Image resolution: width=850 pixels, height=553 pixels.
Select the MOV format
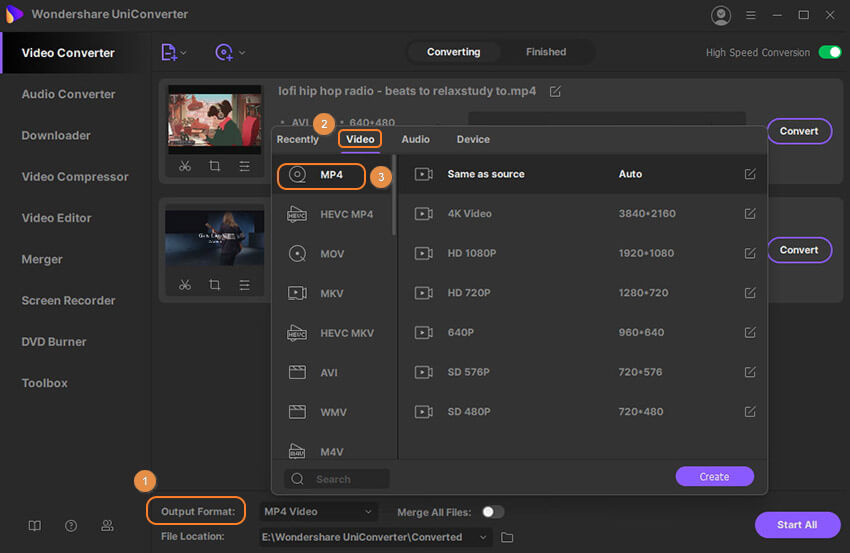[x=334, y=254]
